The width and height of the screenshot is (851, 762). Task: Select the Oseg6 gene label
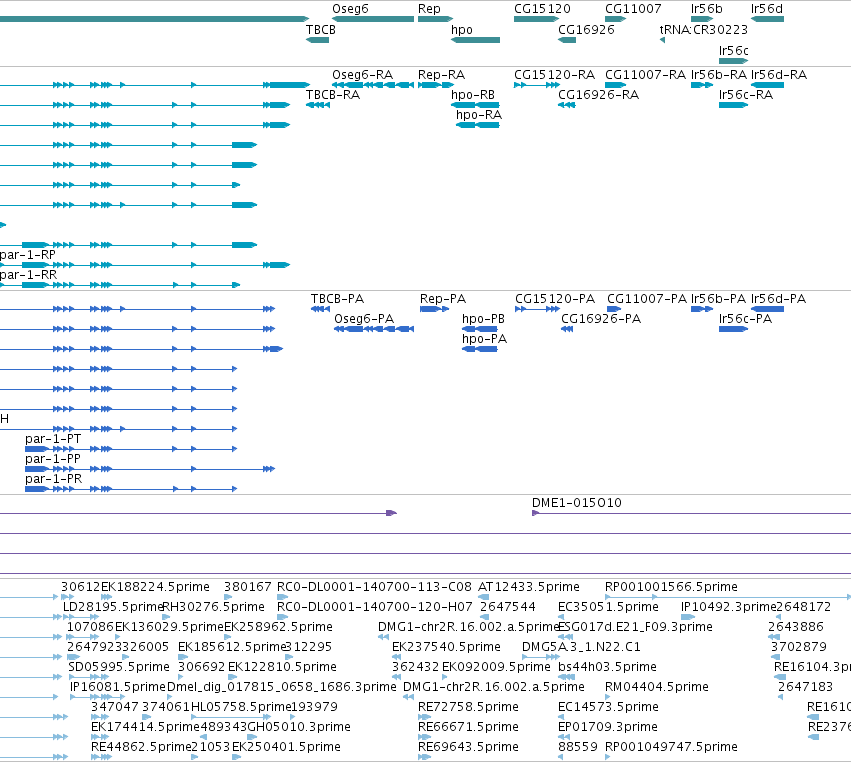[350, 9]
